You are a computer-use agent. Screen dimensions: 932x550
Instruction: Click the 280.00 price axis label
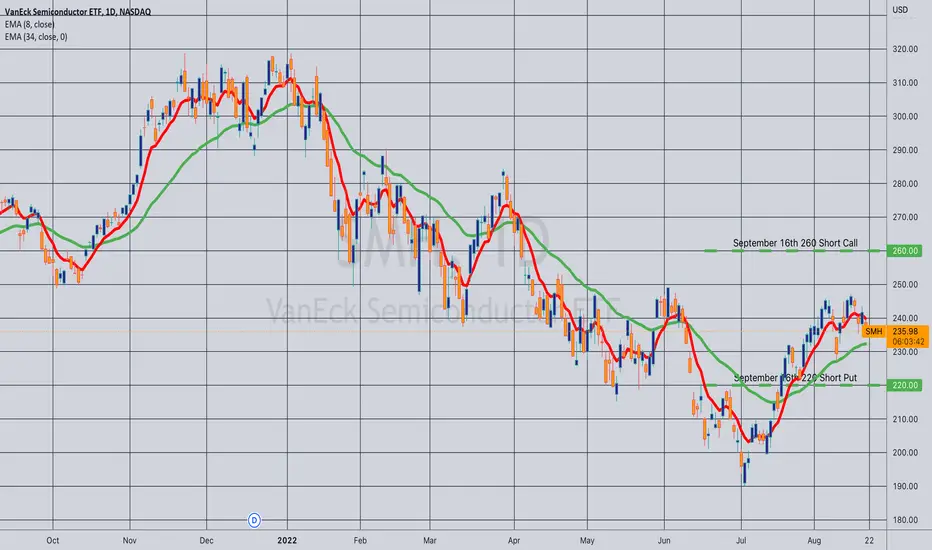pos(905,184)
